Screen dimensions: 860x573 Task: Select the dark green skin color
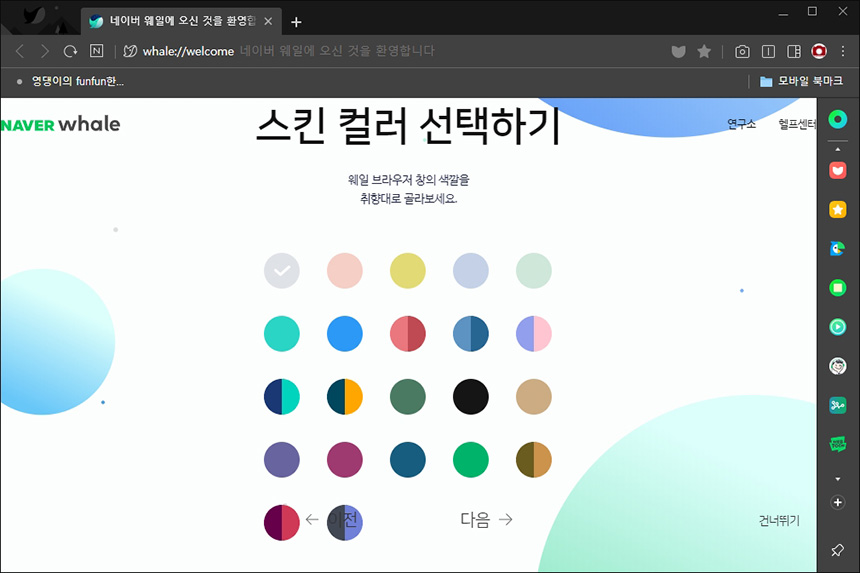(408, 397)
